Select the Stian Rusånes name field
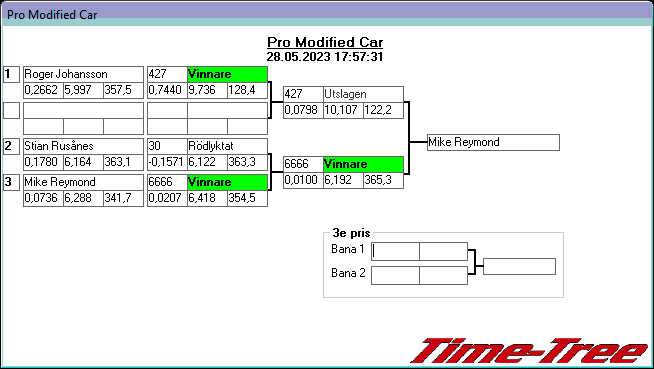 (83, 146)
